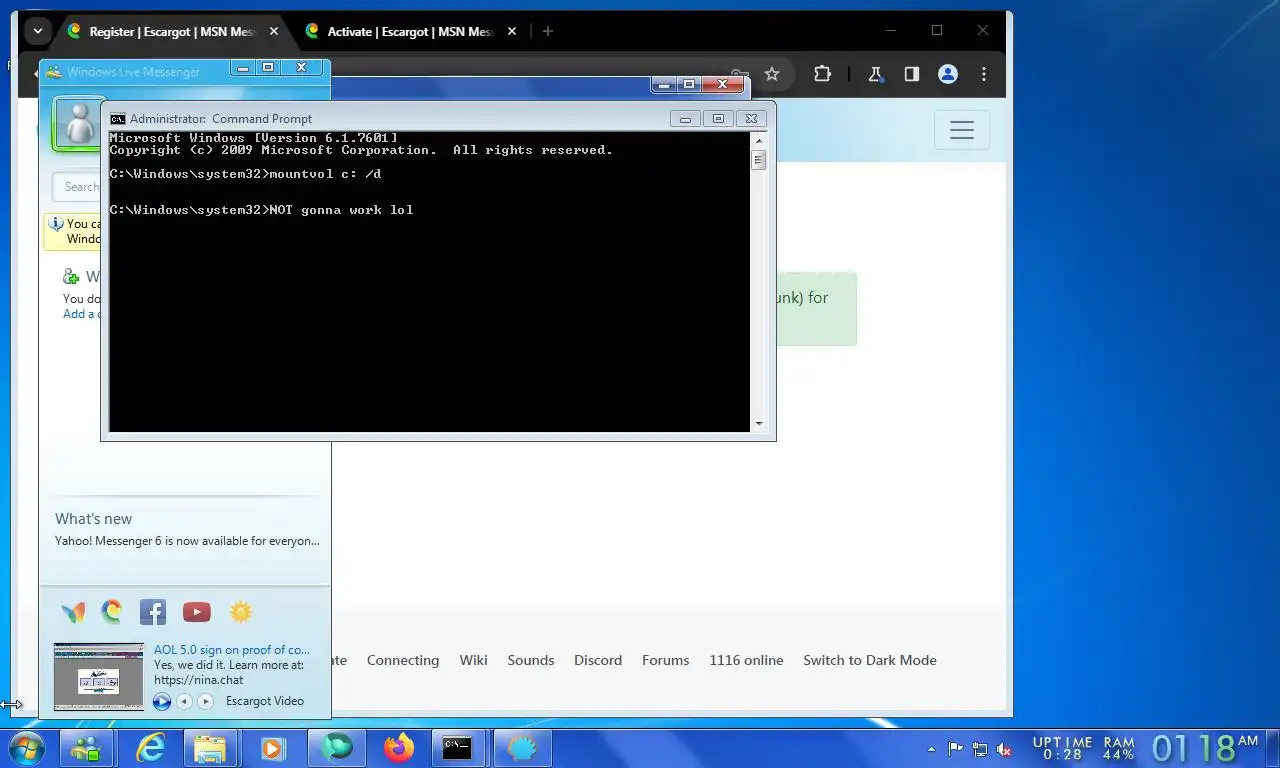Open Internet Explorer from the taskbar
The width and height of the screenshot is (1280, 768).
[x=151, y=748]
